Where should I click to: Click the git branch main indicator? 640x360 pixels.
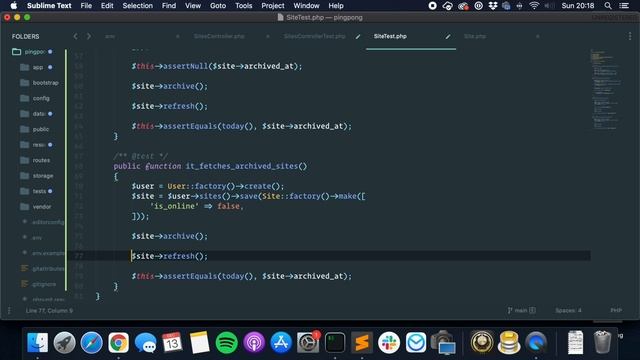(x=521, y=311)
